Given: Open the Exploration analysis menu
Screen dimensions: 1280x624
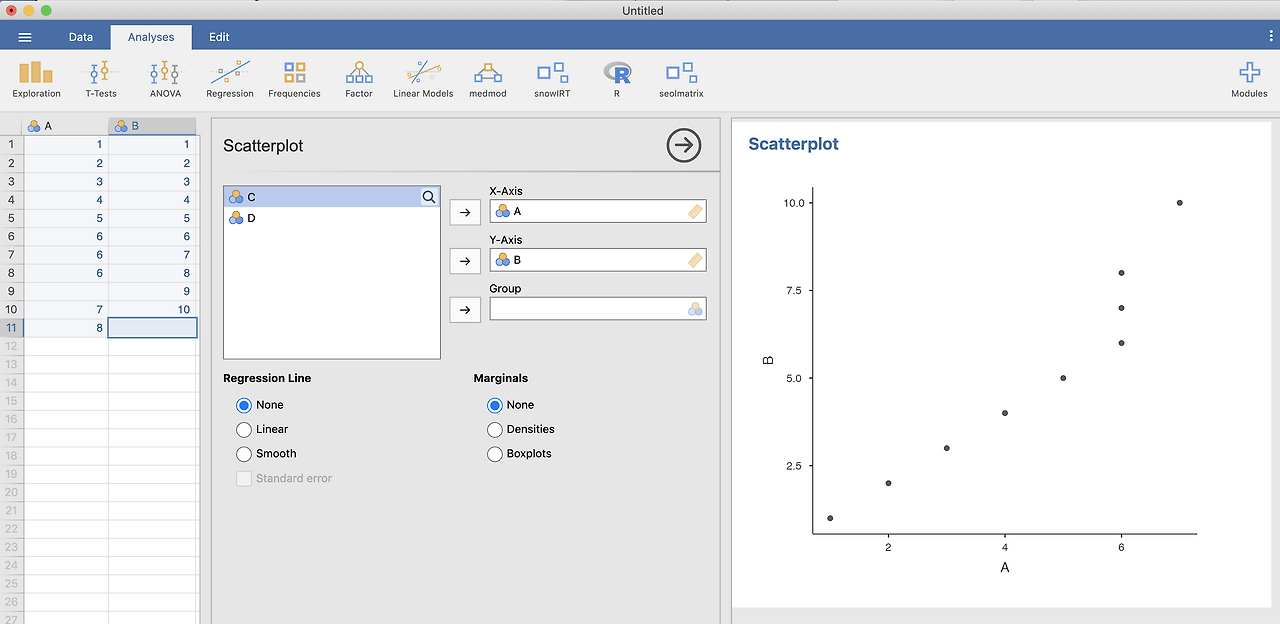Looking at the screenshot, I should (x=36, y=79).
